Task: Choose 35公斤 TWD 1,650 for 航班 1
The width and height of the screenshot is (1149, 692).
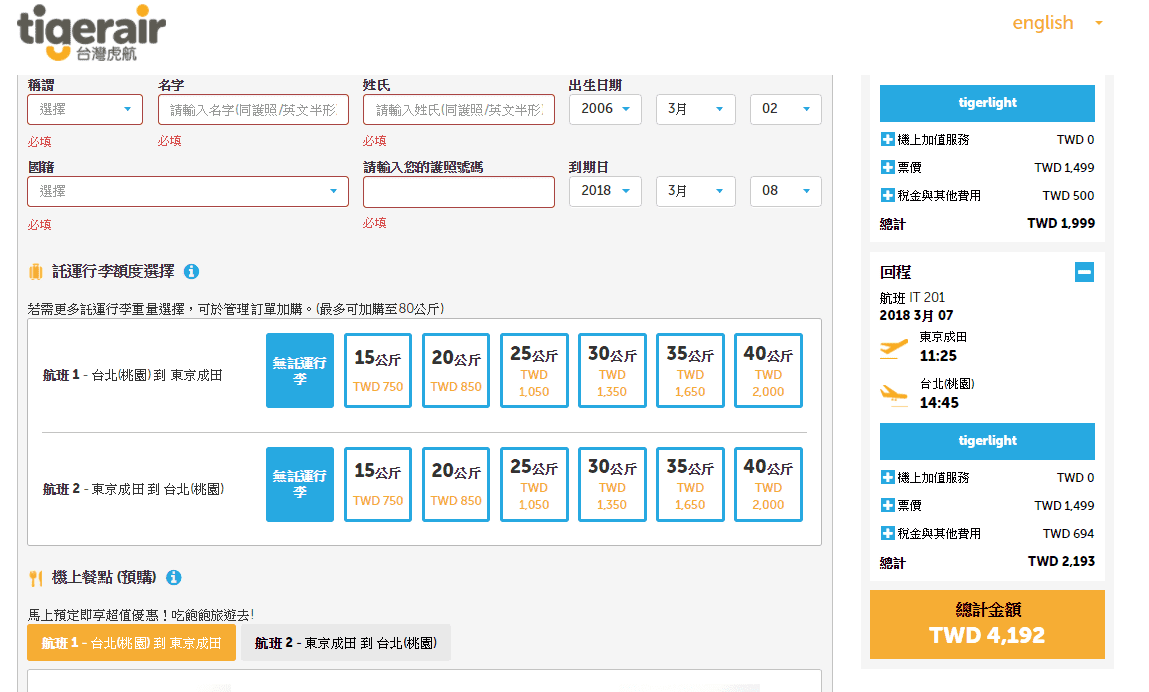Action: coord(690,370)
